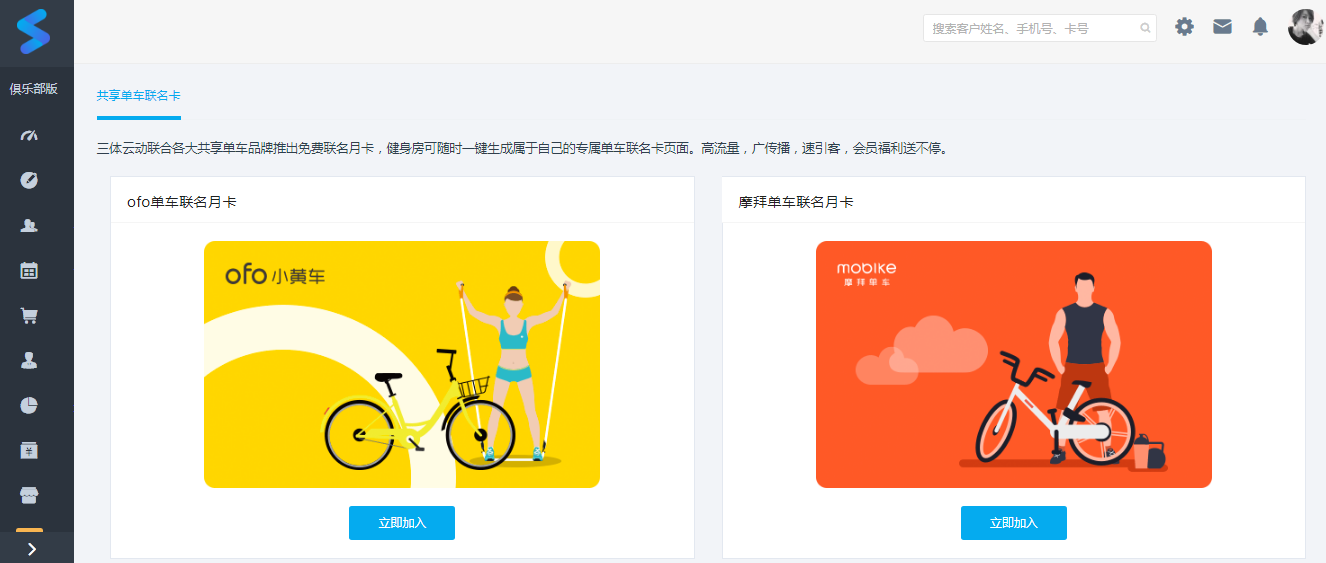1326x563 pixels.
Task: Open the yen finance icon in sidebar
Action: tap(29, 450)
